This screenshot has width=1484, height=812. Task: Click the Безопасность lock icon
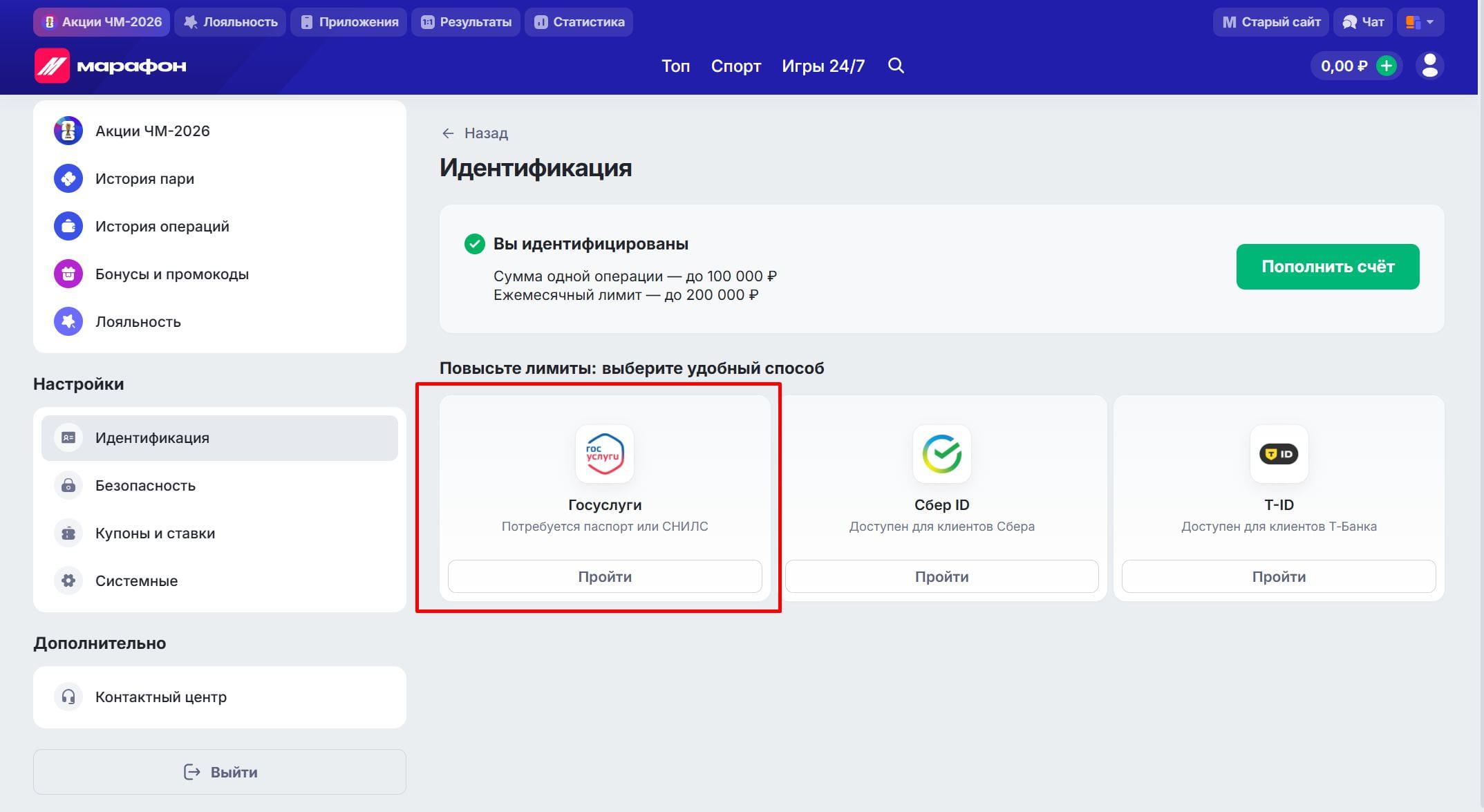click(68, 485)
